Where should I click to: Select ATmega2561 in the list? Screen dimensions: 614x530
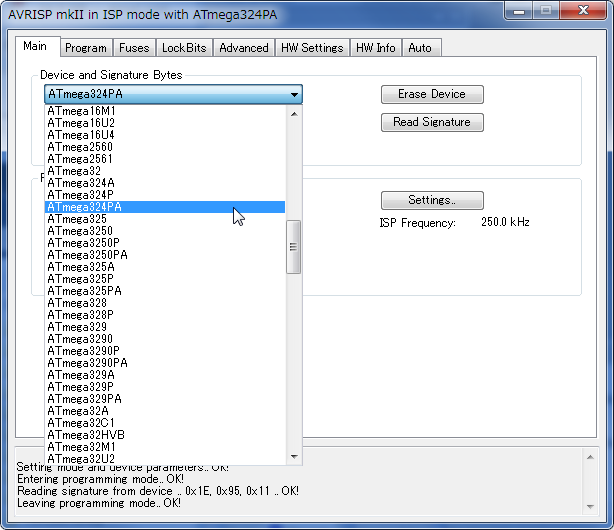pyautogui.click(x=165, y=159)
